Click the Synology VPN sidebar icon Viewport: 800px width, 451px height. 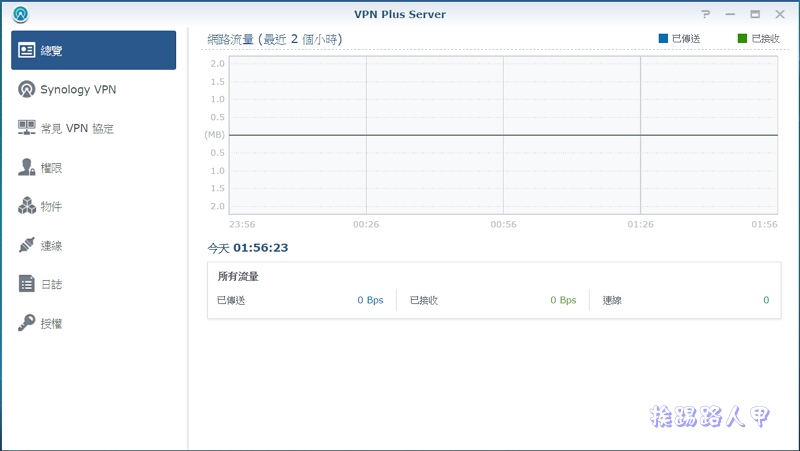pyautogui.click(x=27, y=89)
